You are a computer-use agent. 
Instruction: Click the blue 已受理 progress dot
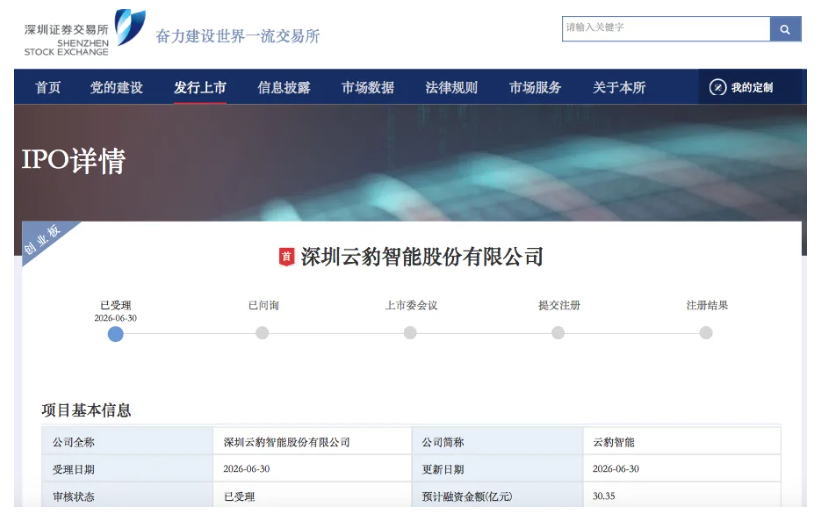[116, 334]
